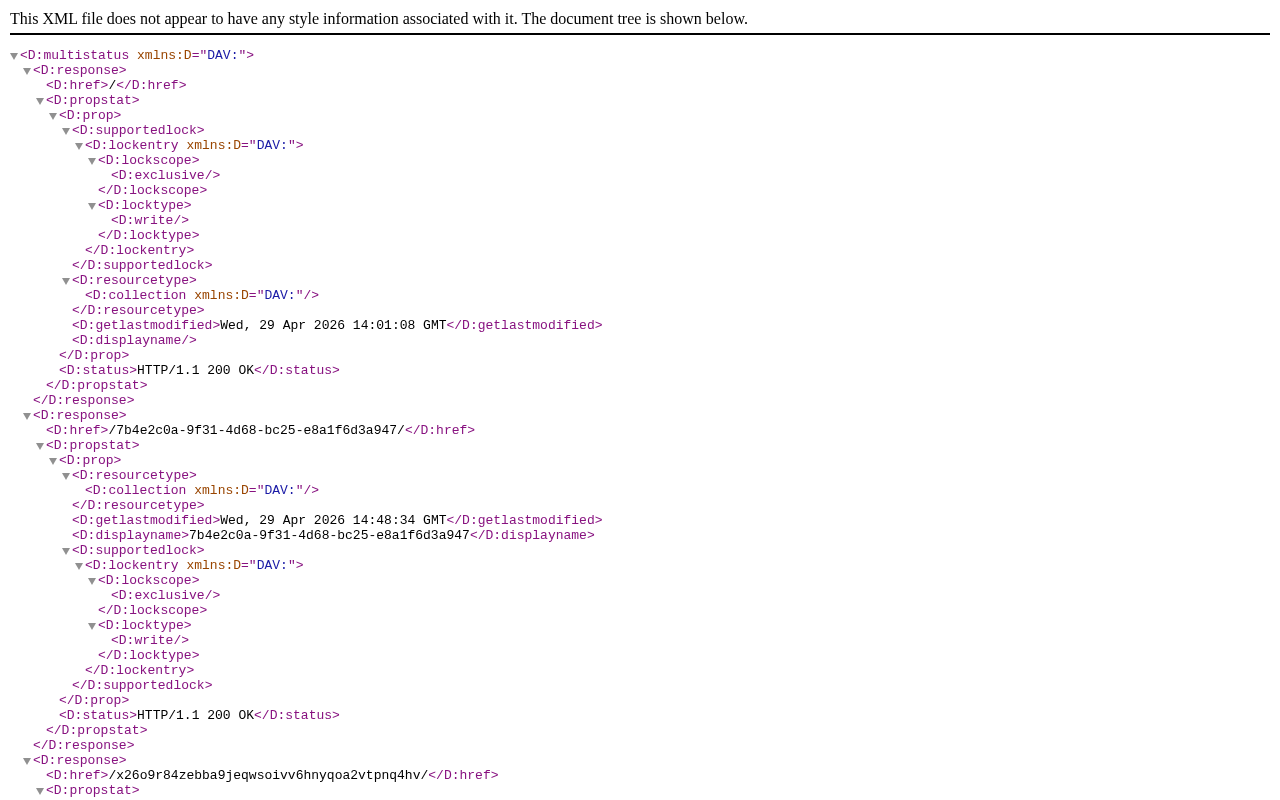Collapse D:locktype in the 7b4e2c0a response
The image size is (1280, 800).
92,627
